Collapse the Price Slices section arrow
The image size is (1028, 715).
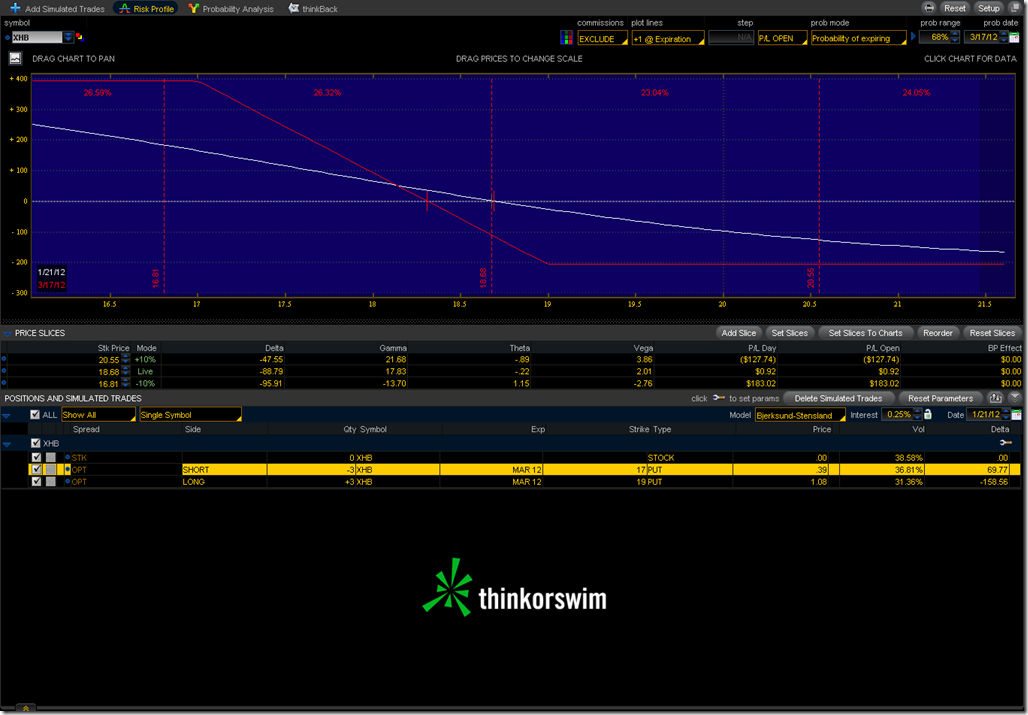tap(7, 334)
